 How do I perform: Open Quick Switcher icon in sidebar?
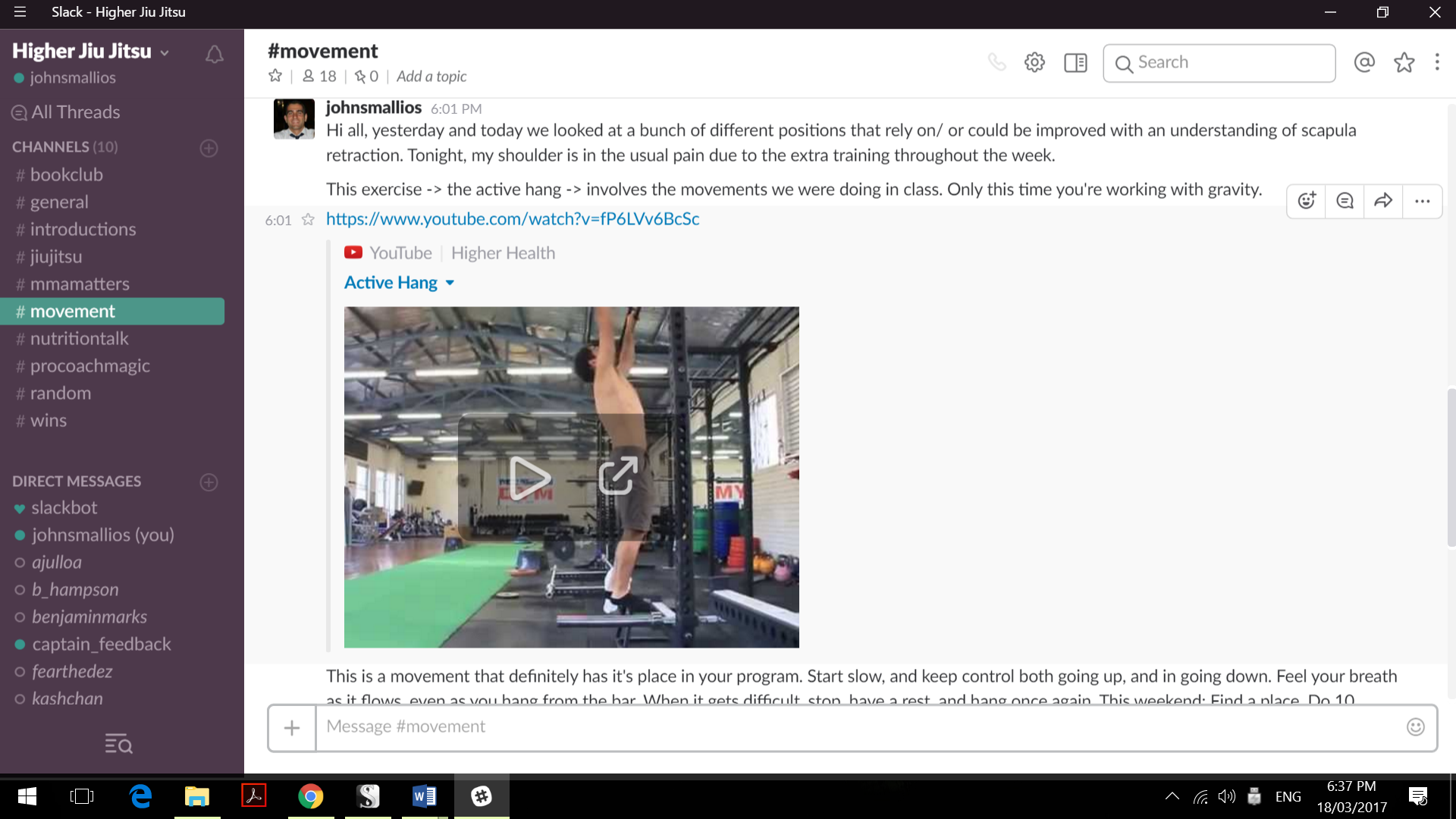tap(119, 744)
